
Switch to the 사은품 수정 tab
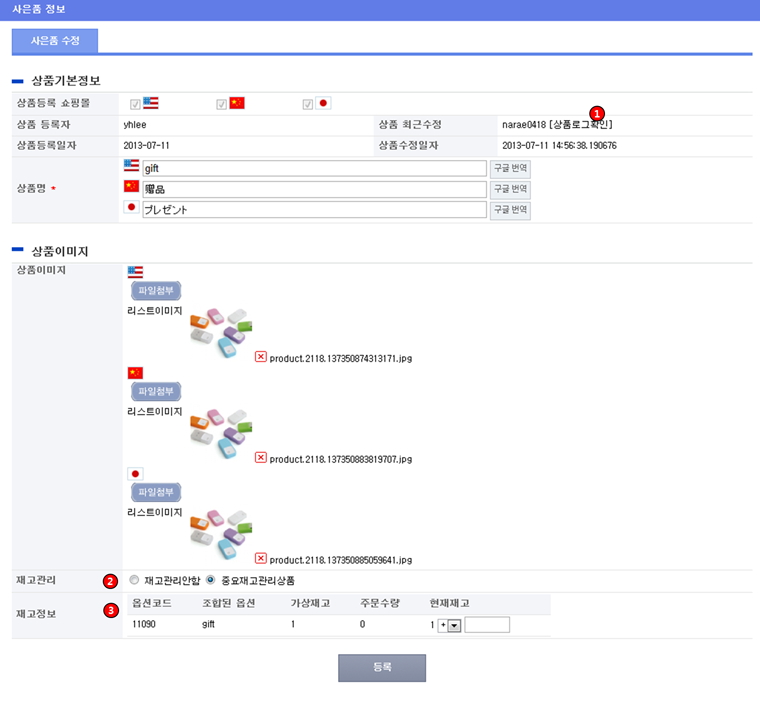pyautogui.click(x=55, y=41)
